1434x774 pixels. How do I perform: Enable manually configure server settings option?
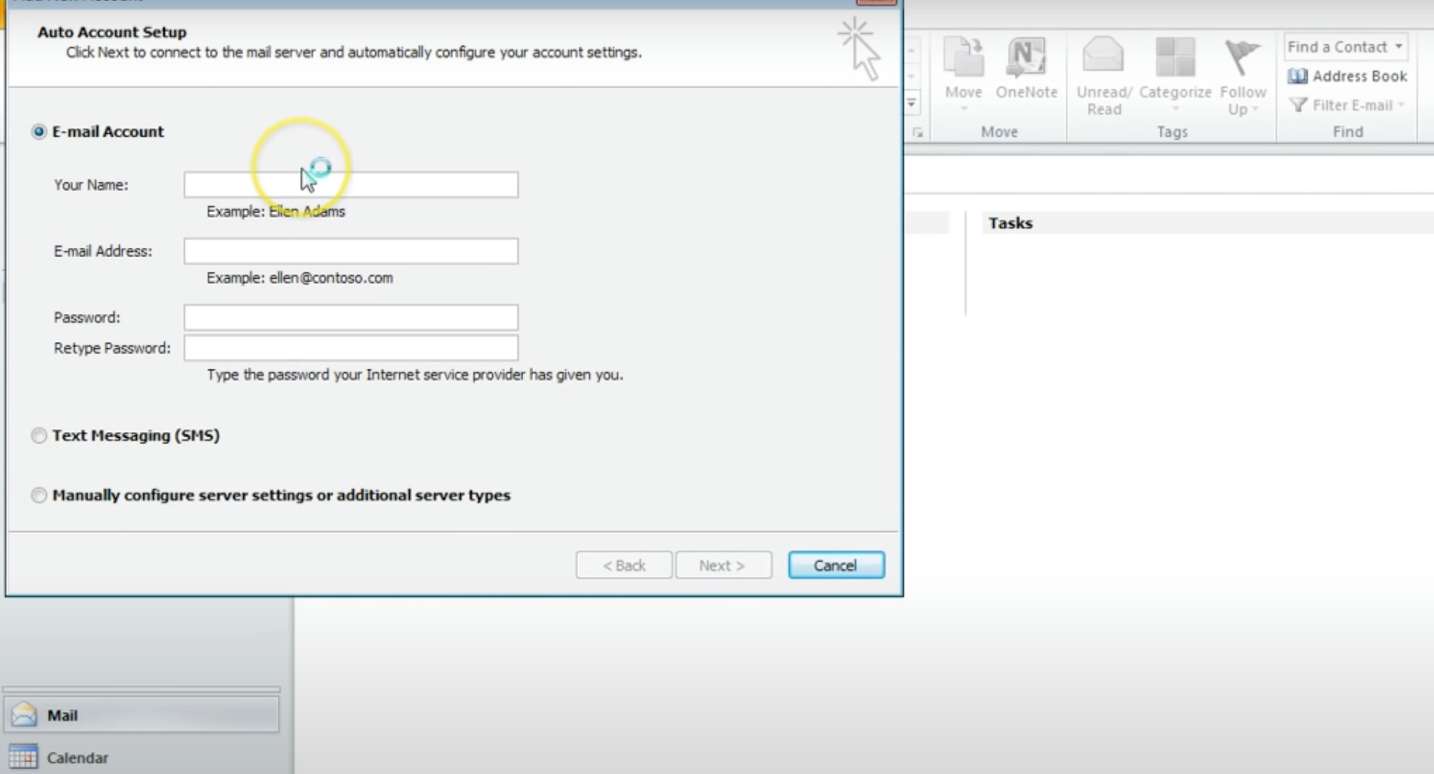(x=39, y=495)
